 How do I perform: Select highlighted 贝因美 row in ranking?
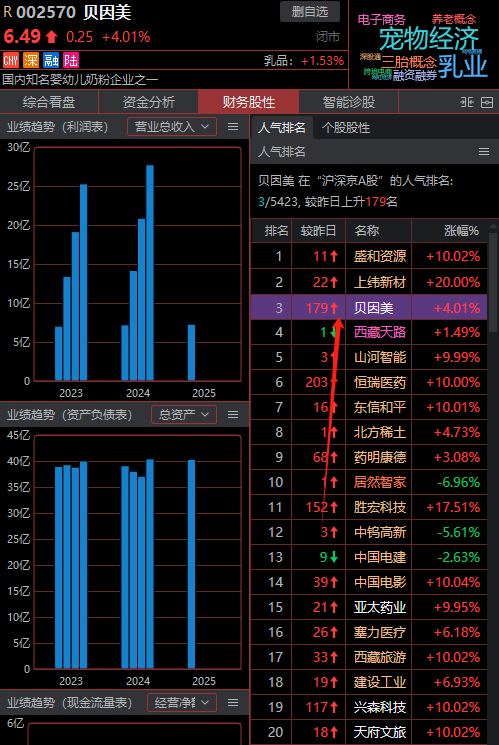pyautogui.click(x=369, y=307)
